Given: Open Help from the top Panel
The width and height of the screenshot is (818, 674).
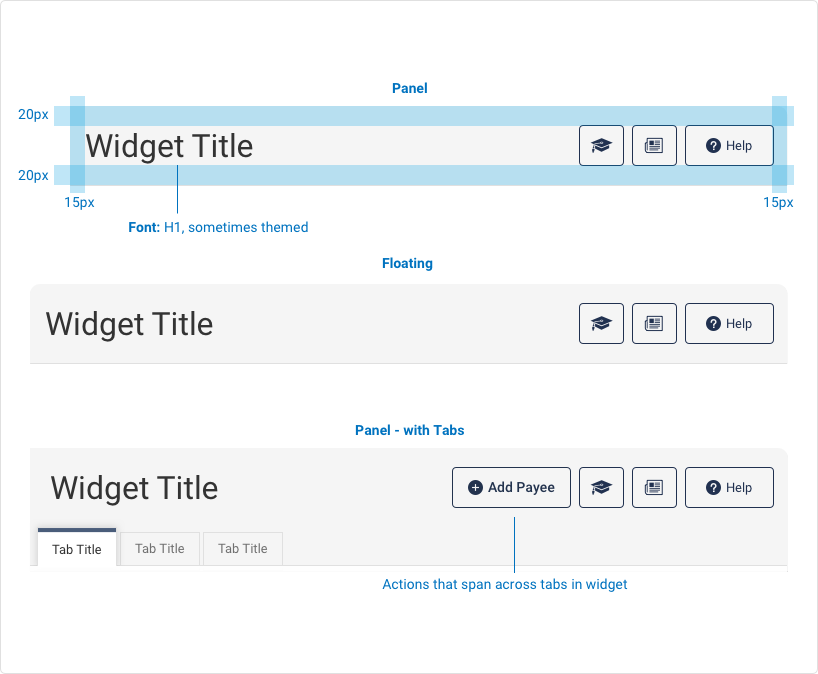Looking at the screenshot, I should [729, 145].
